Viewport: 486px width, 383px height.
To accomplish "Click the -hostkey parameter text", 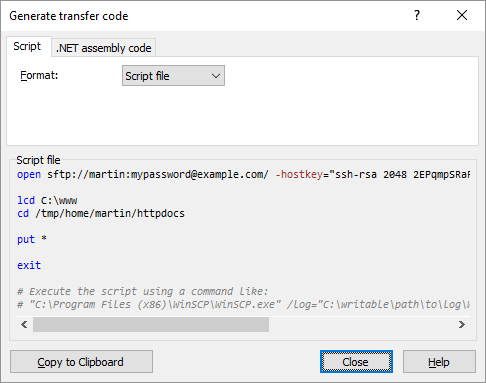I will click(299, 174).
